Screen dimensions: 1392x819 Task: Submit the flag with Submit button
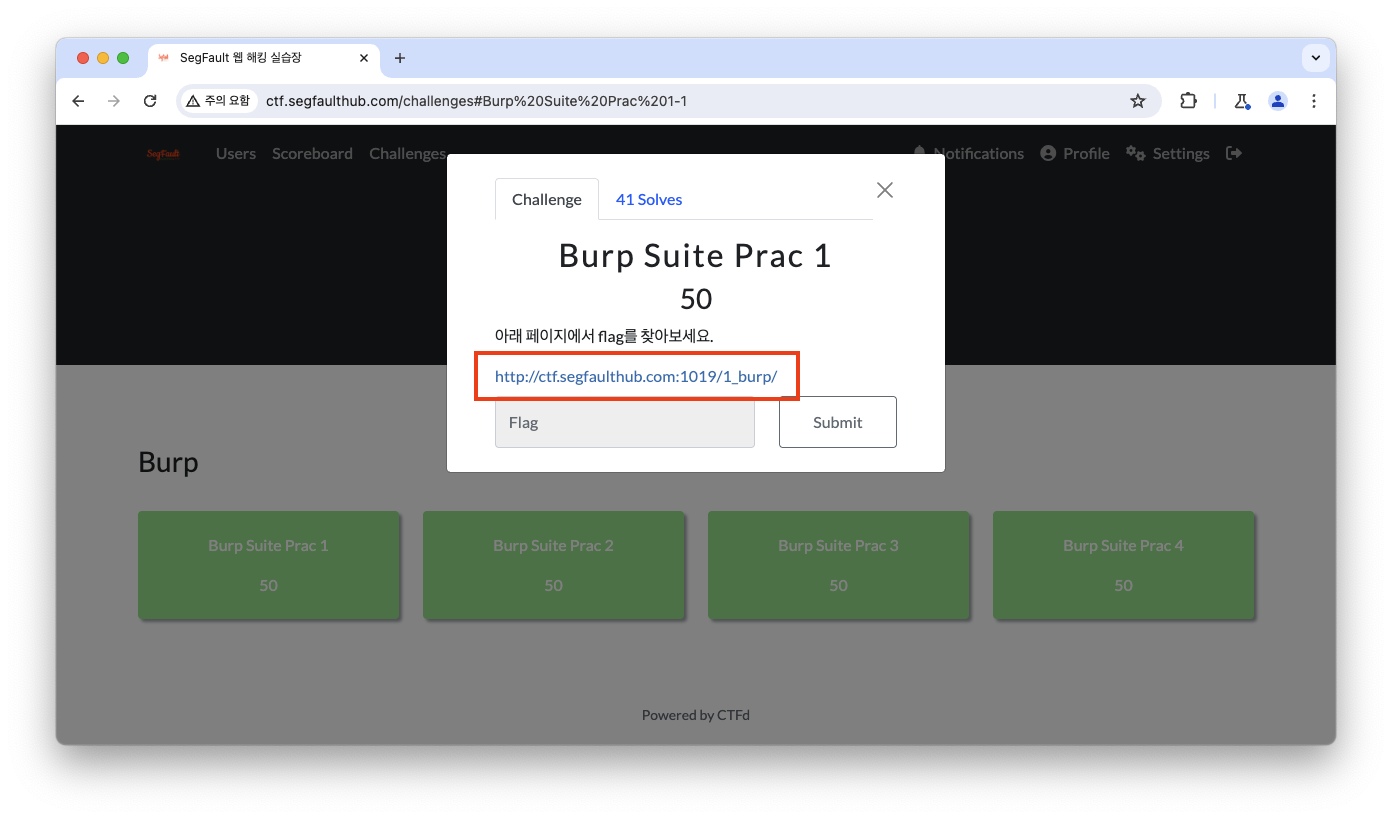pos(838,422)
